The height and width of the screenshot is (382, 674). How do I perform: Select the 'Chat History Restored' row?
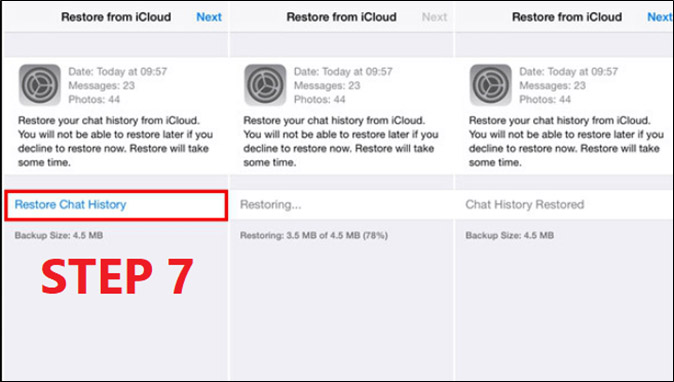point(564,205)
